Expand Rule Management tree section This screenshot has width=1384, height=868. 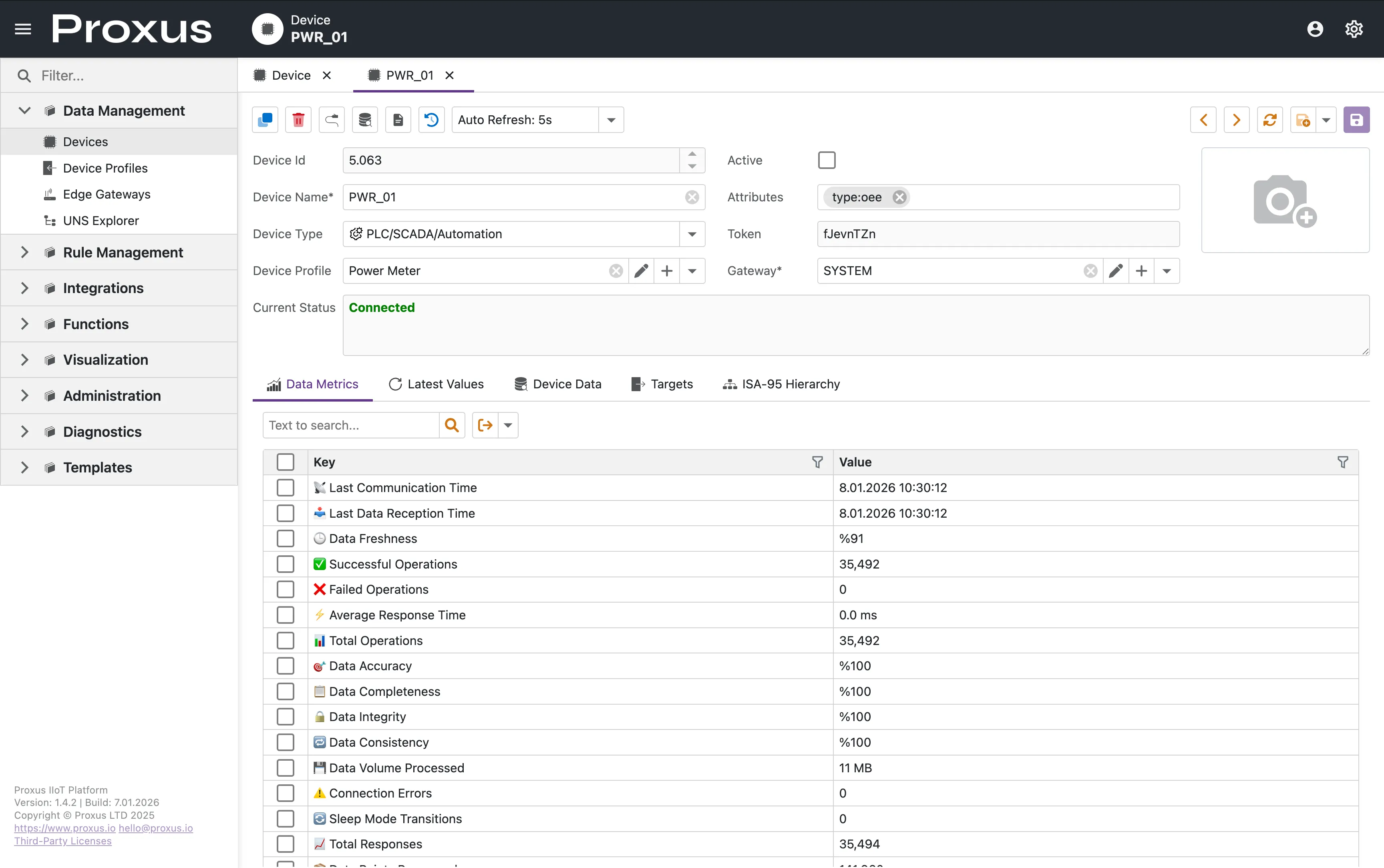[24, 253]
